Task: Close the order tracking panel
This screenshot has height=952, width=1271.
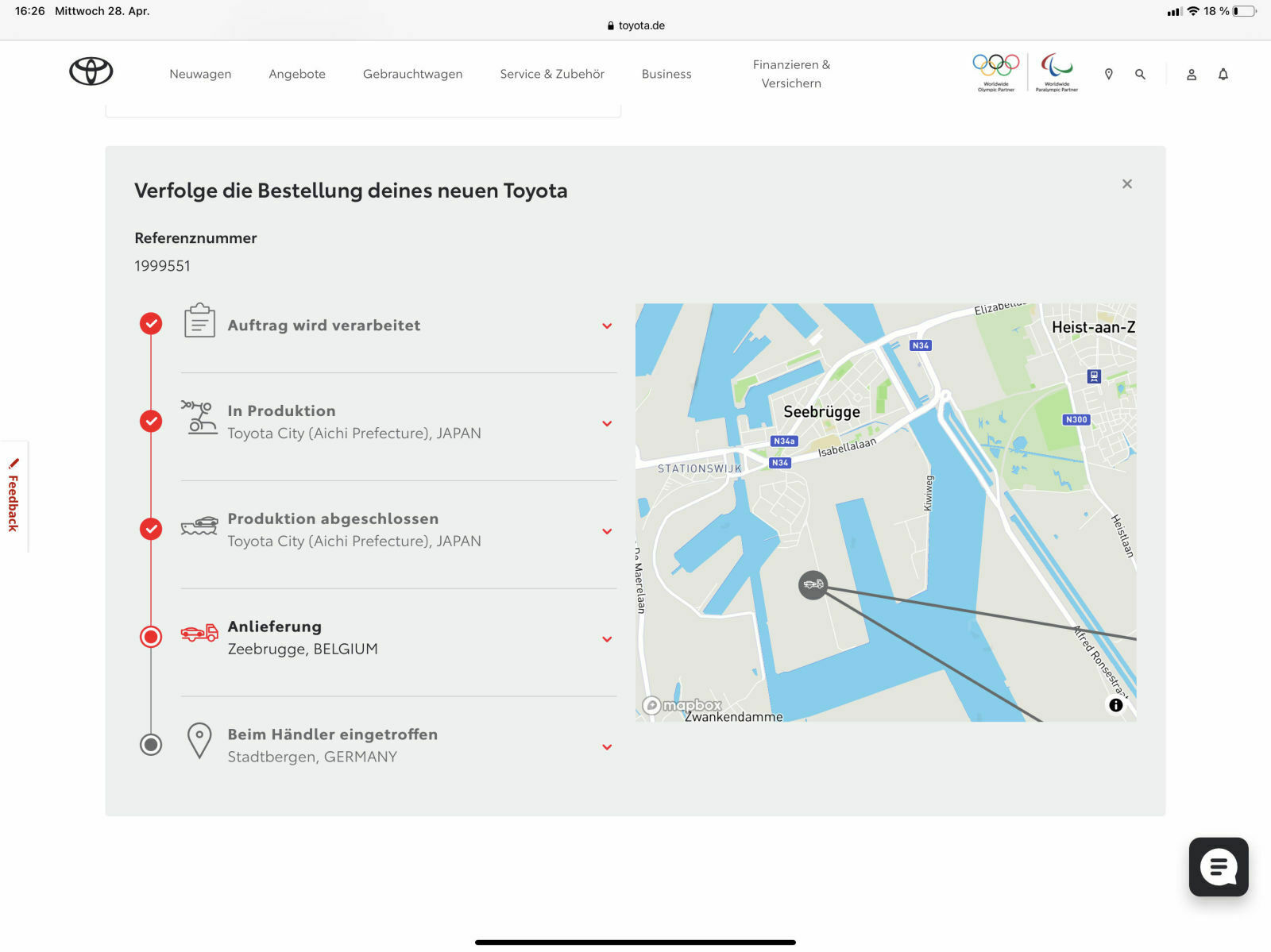Action: tap(1127, 184)
